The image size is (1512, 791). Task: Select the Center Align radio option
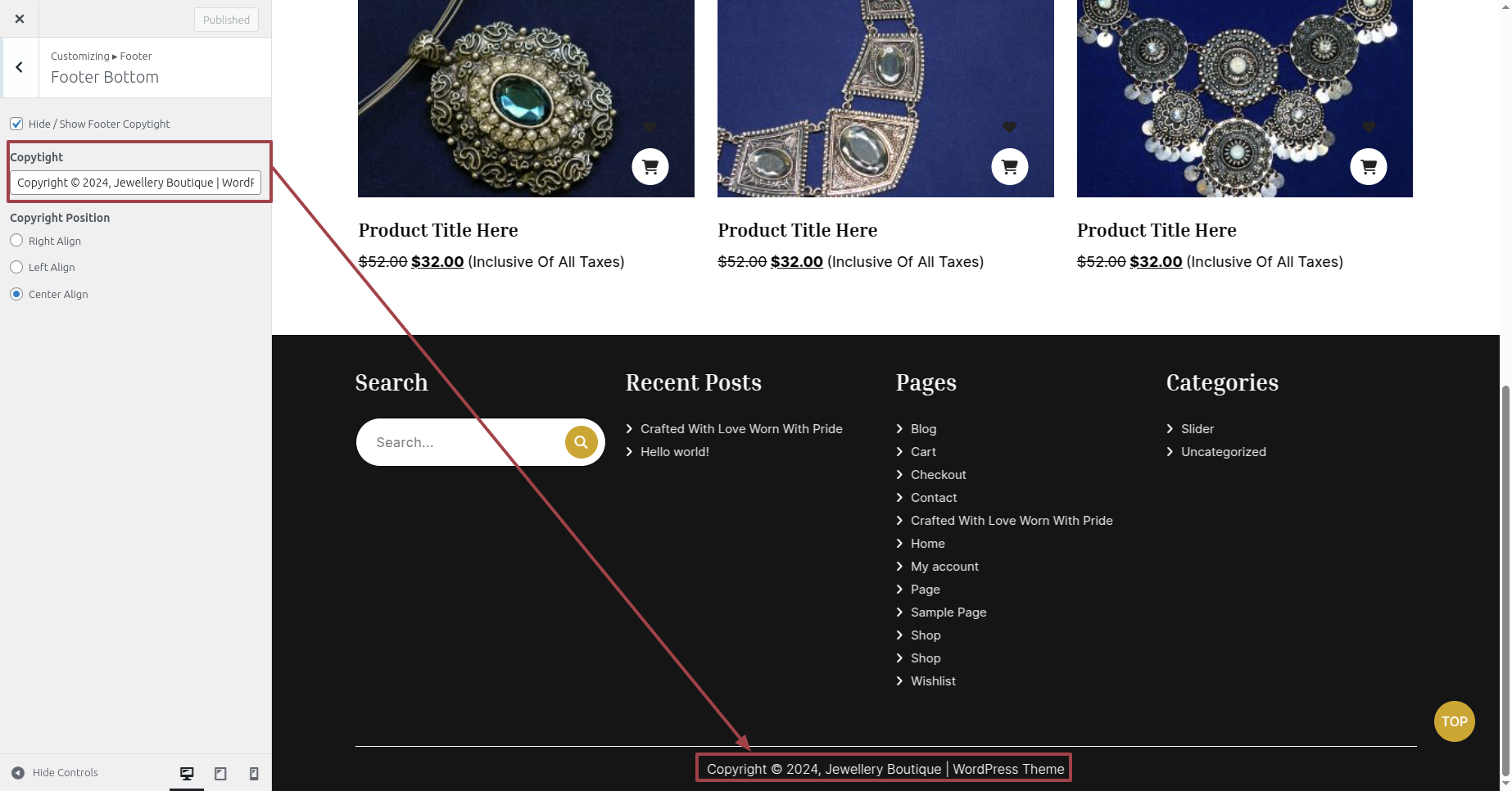(16, 294)
